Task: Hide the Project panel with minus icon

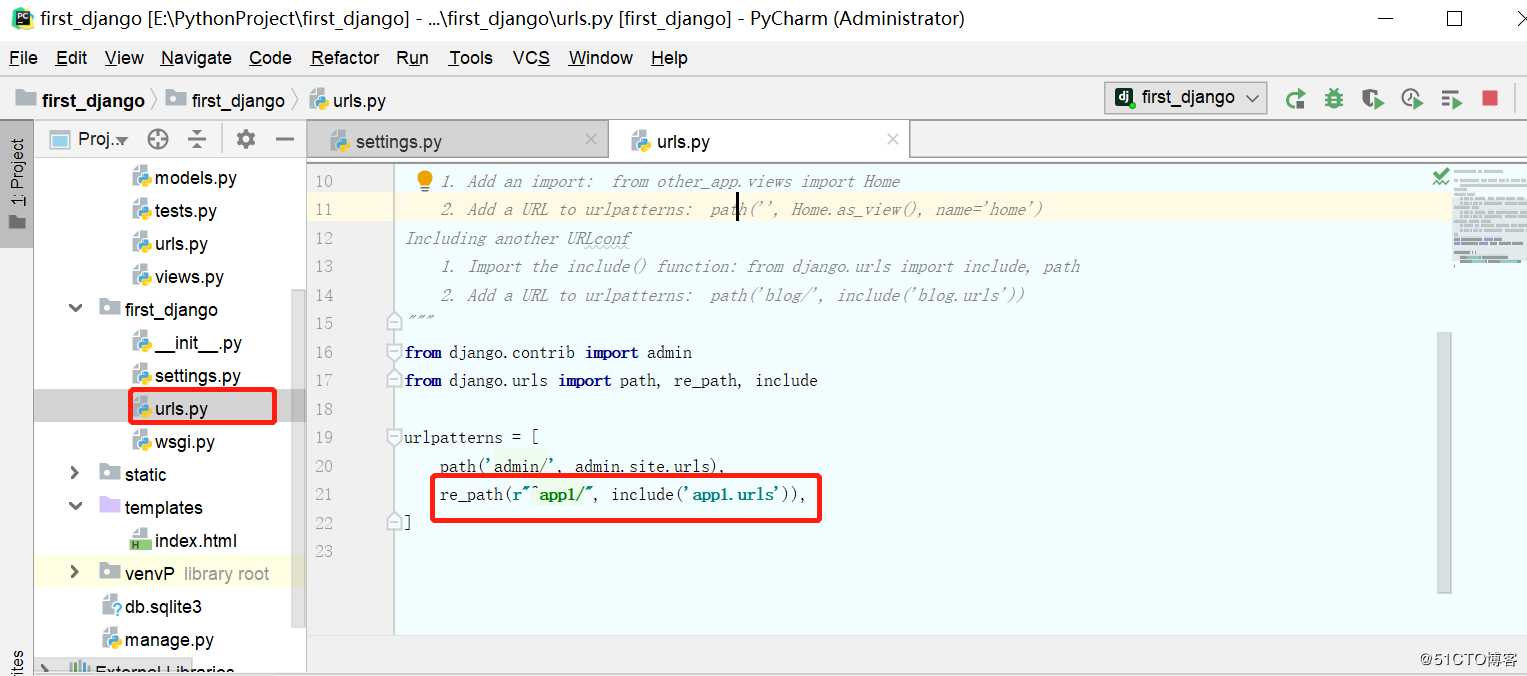Action: pyautogui.click(x=285, y=139)
